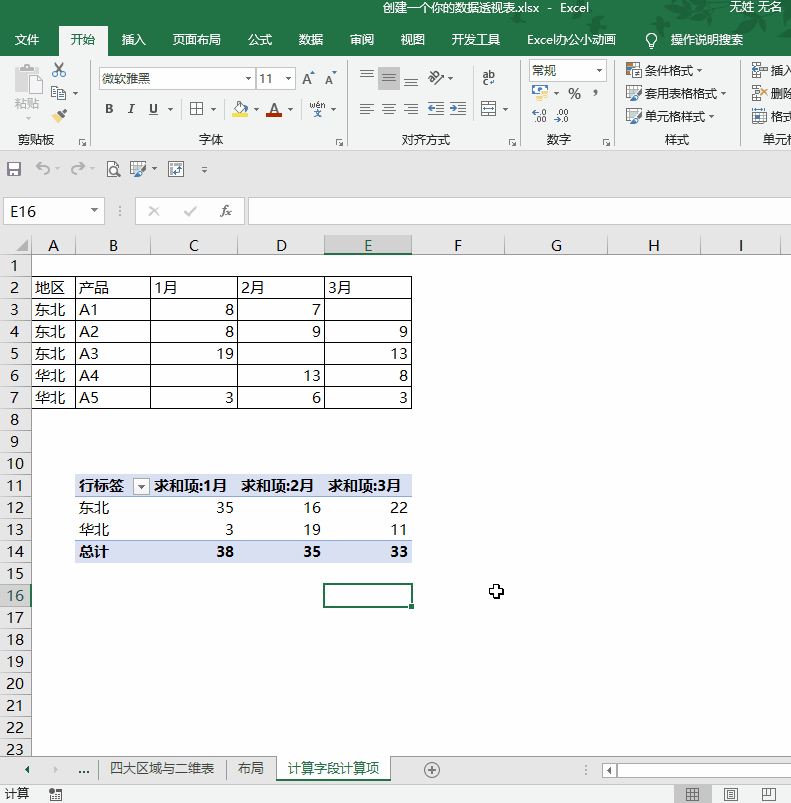
Task: Increase decimal places
Action: pyautogui.click(x=539, y=116)
